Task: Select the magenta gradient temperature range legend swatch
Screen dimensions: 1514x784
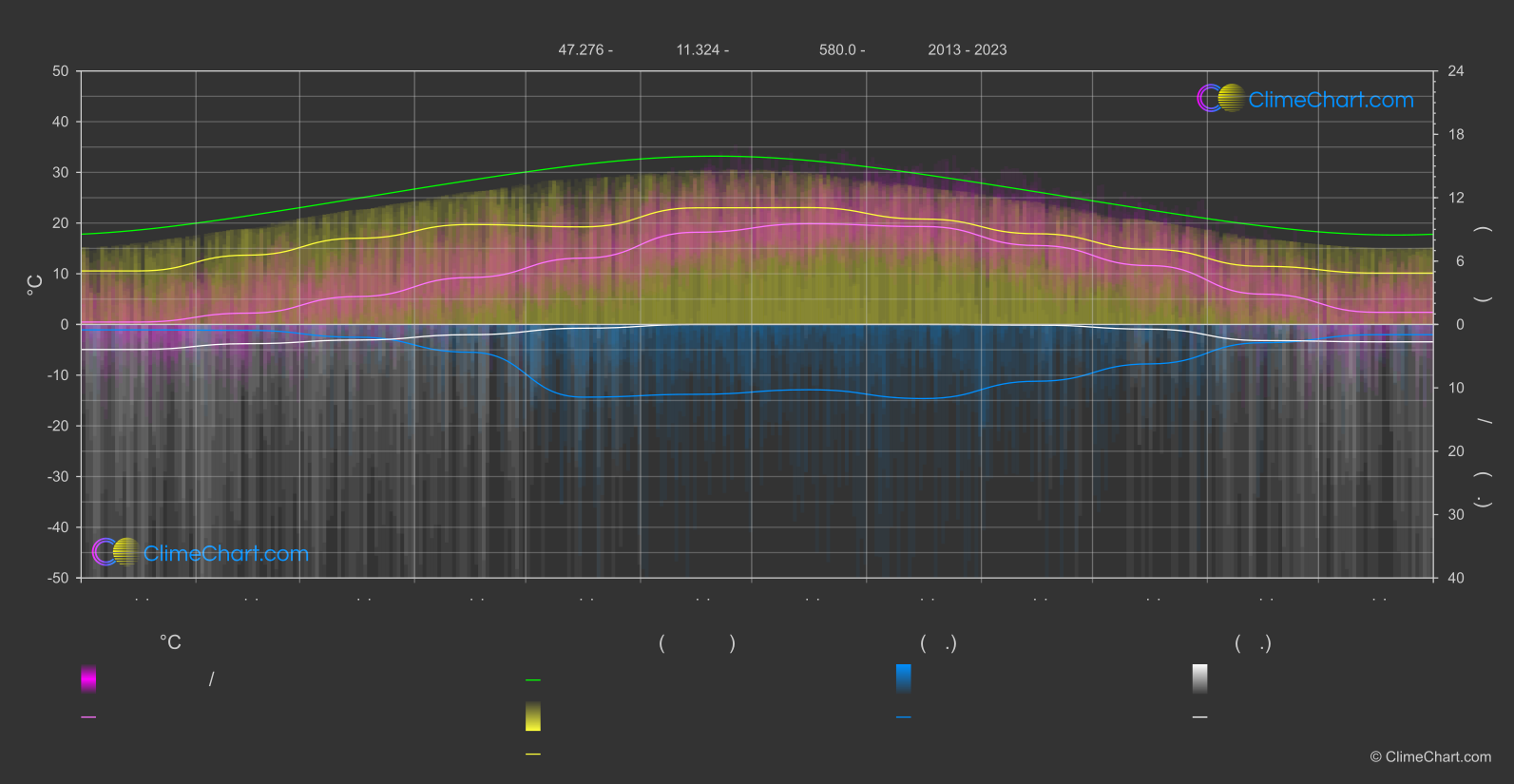Action: [88, 679]
